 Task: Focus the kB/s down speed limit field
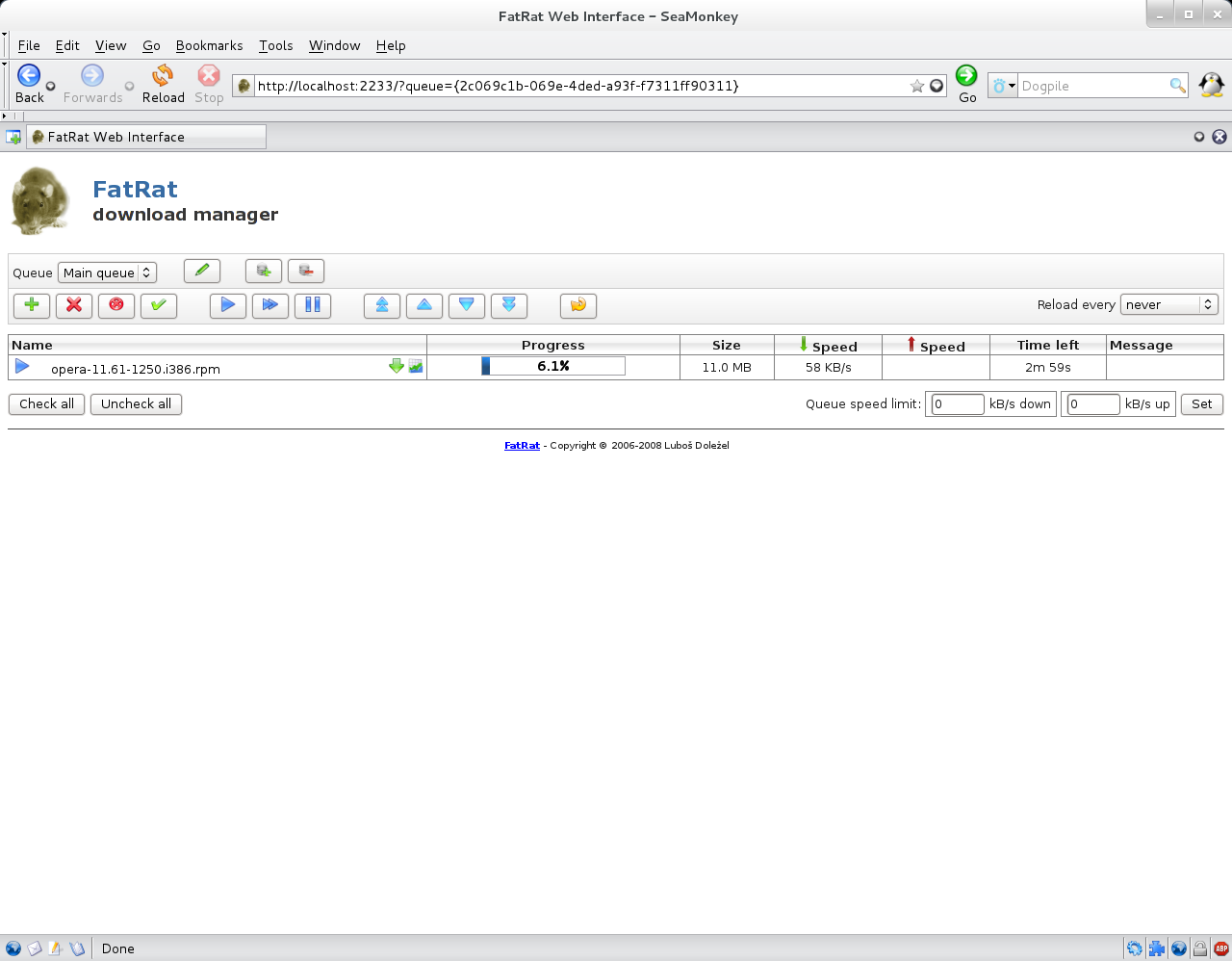click(958, 404)
